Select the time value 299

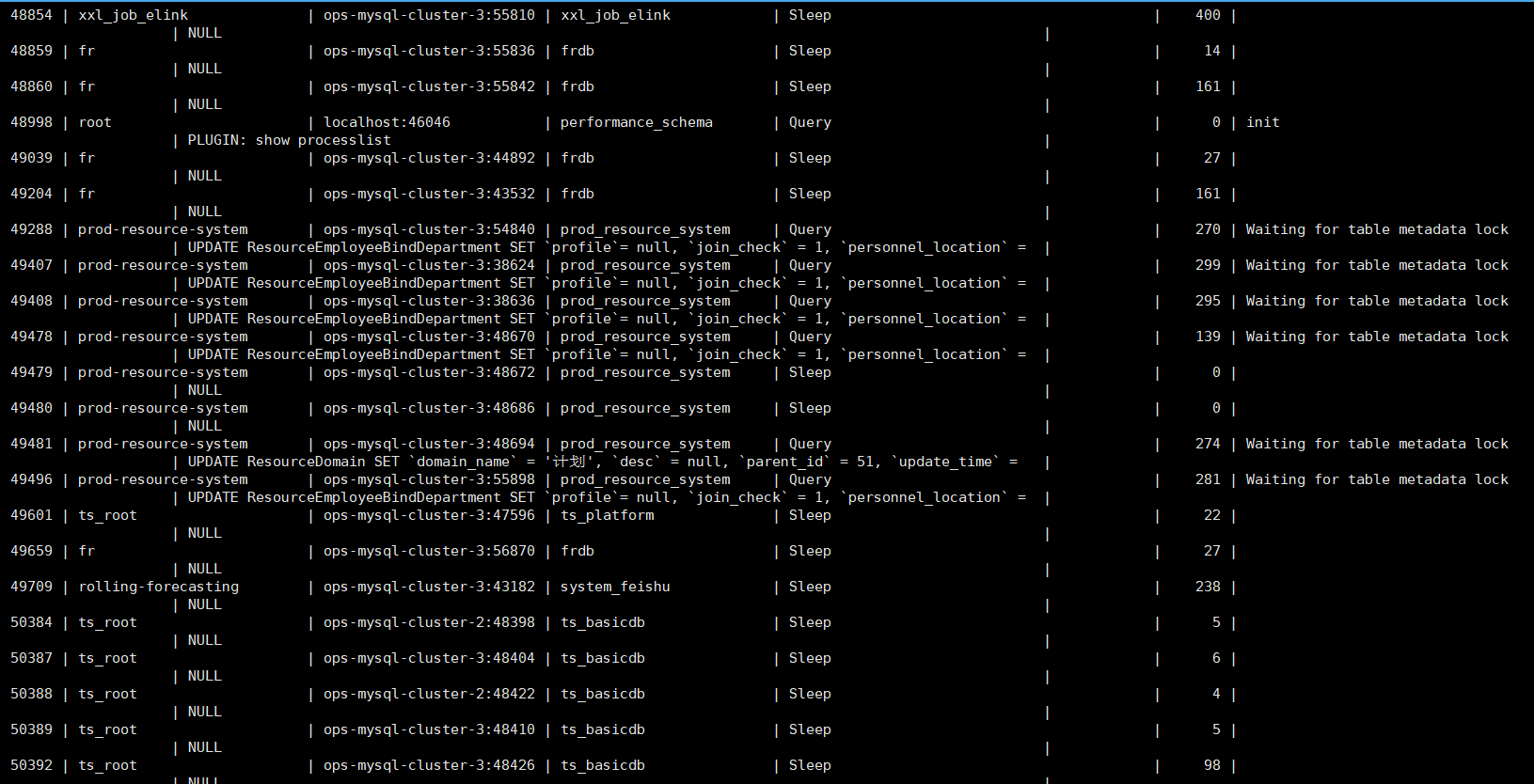(x=1208, y=265)
